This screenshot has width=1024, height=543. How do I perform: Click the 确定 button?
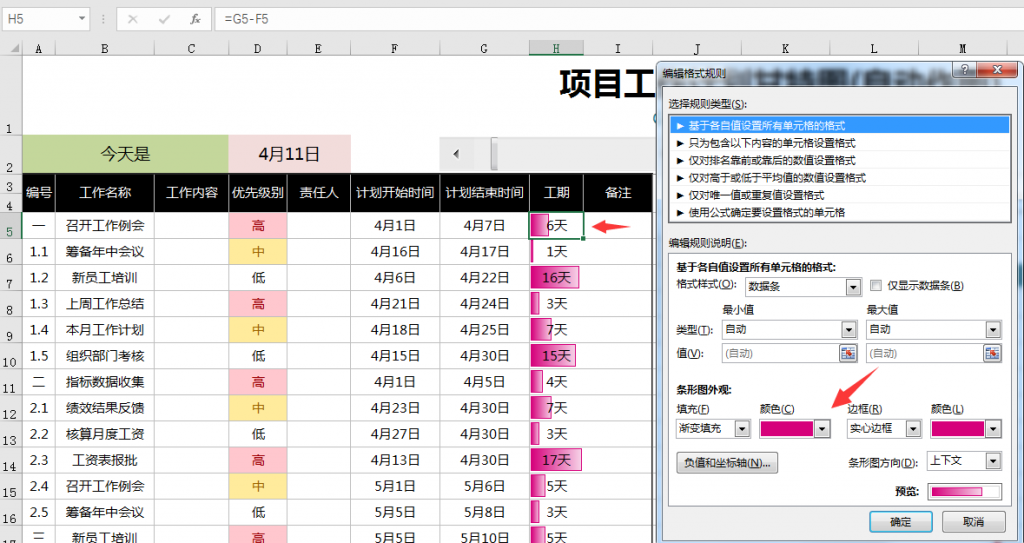coord(901,522)
